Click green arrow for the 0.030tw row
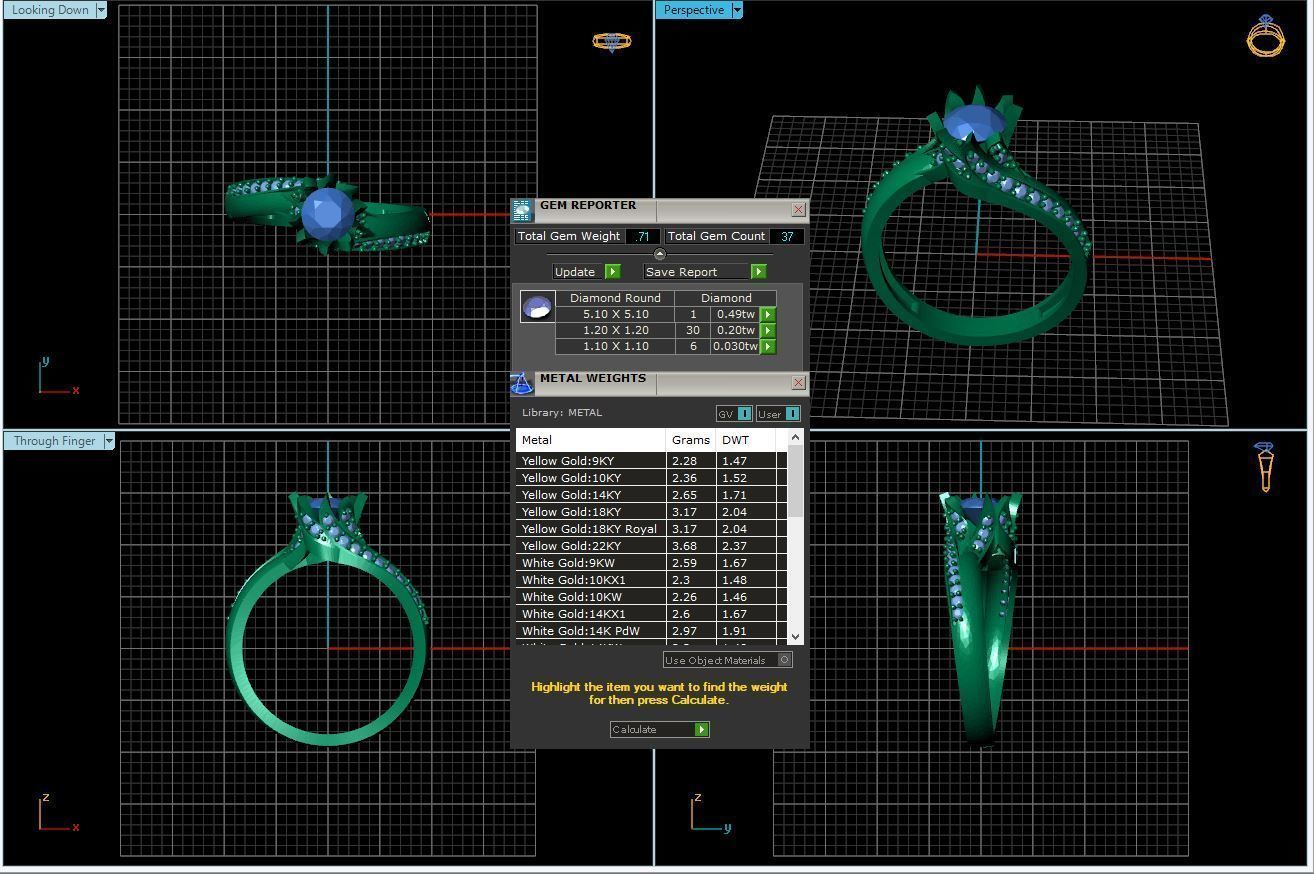 tap(768, 346)
